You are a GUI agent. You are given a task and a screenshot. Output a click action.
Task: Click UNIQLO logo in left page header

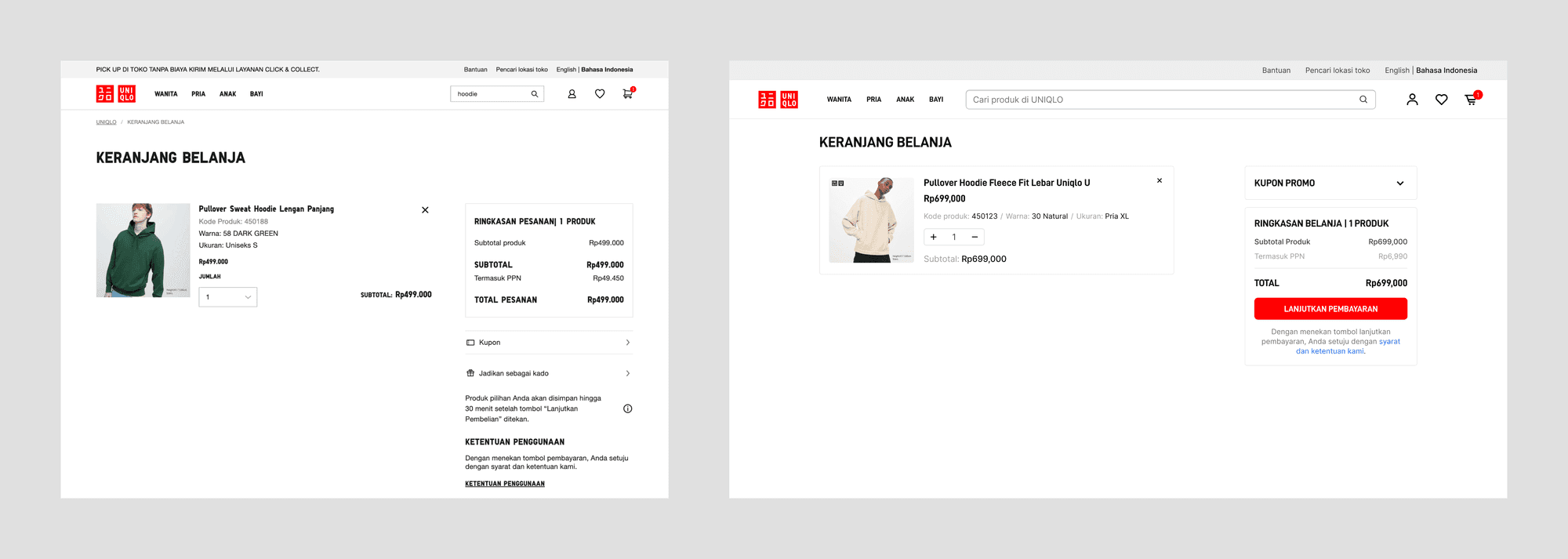click(x=116, y=94)
